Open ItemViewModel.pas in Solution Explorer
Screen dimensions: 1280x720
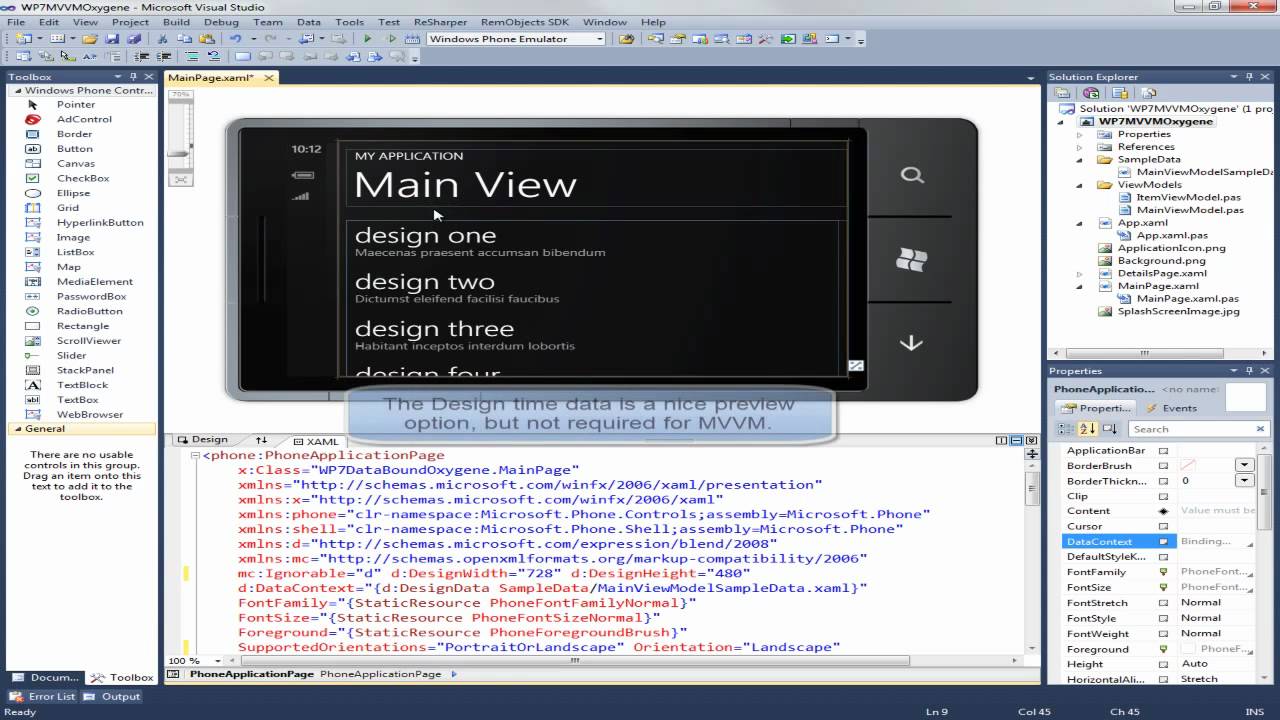(x=1189, y=198)
